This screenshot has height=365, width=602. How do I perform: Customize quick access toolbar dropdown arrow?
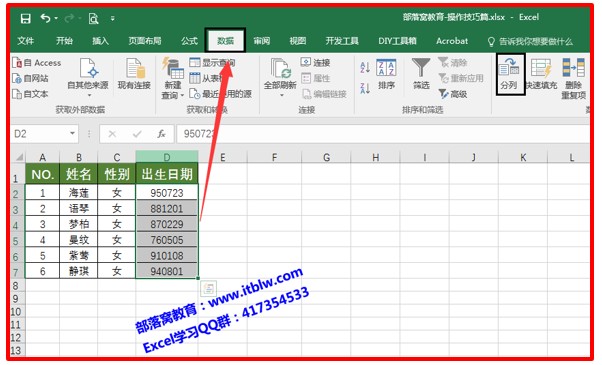tap(112, 18)
